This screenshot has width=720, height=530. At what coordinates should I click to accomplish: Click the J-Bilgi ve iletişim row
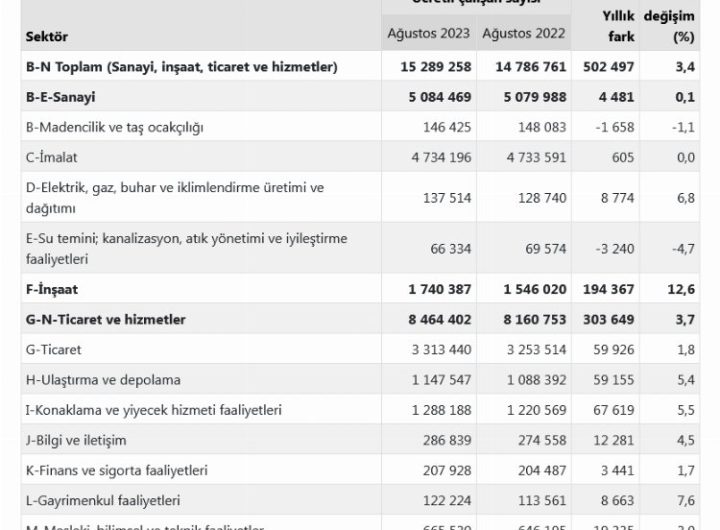pos(82,440)
